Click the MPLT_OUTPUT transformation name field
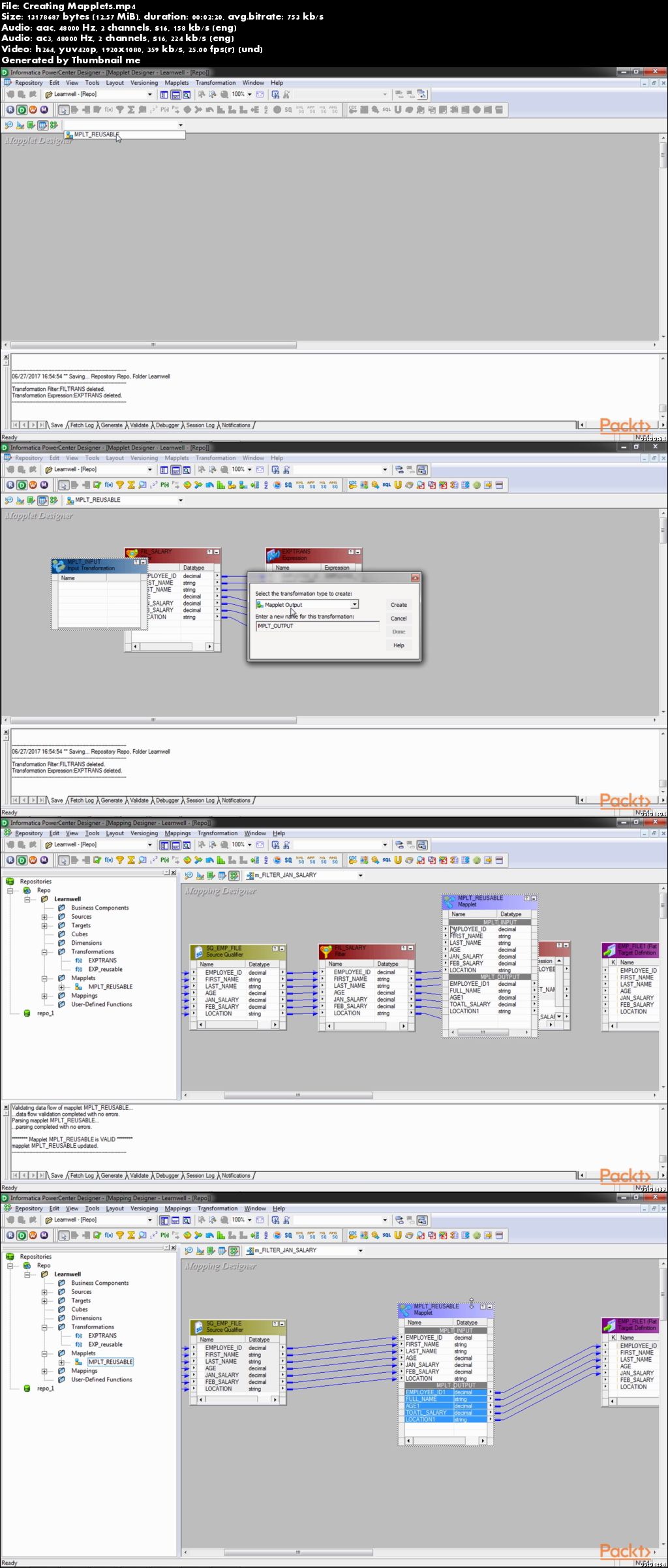 coord(317,626)
